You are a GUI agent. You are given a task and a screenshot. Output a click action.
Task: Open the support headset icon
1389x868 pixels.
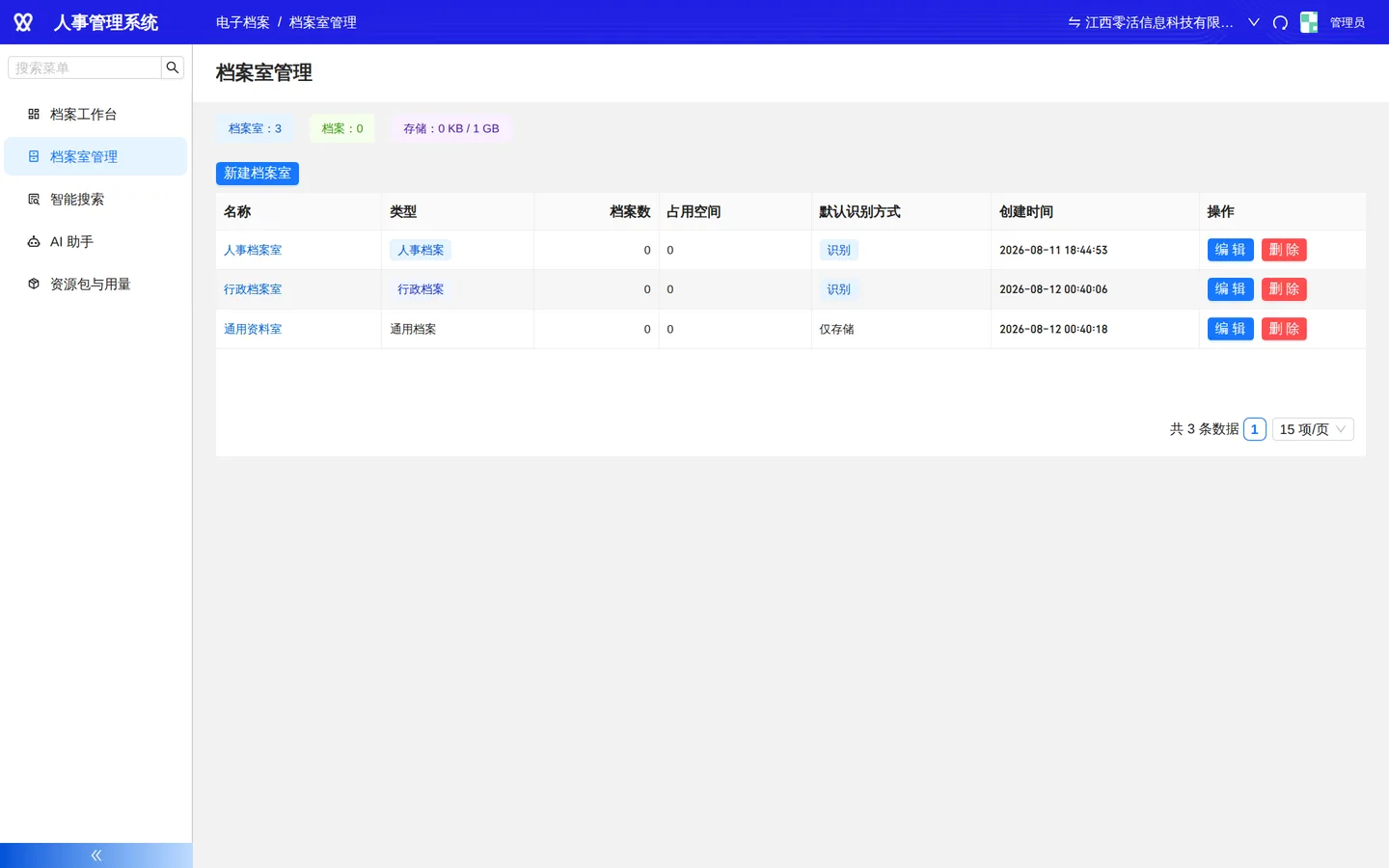click(1280, 22)
